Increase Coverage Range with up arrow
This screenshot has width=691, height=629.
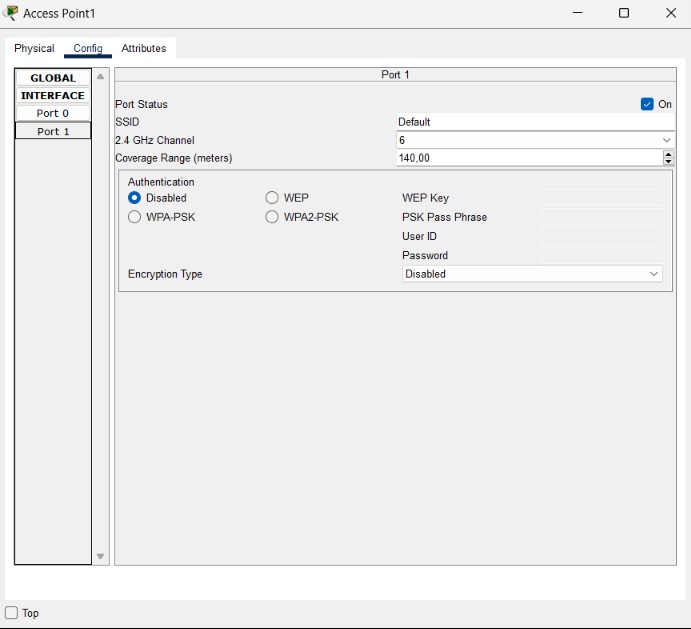coord(669,154)
